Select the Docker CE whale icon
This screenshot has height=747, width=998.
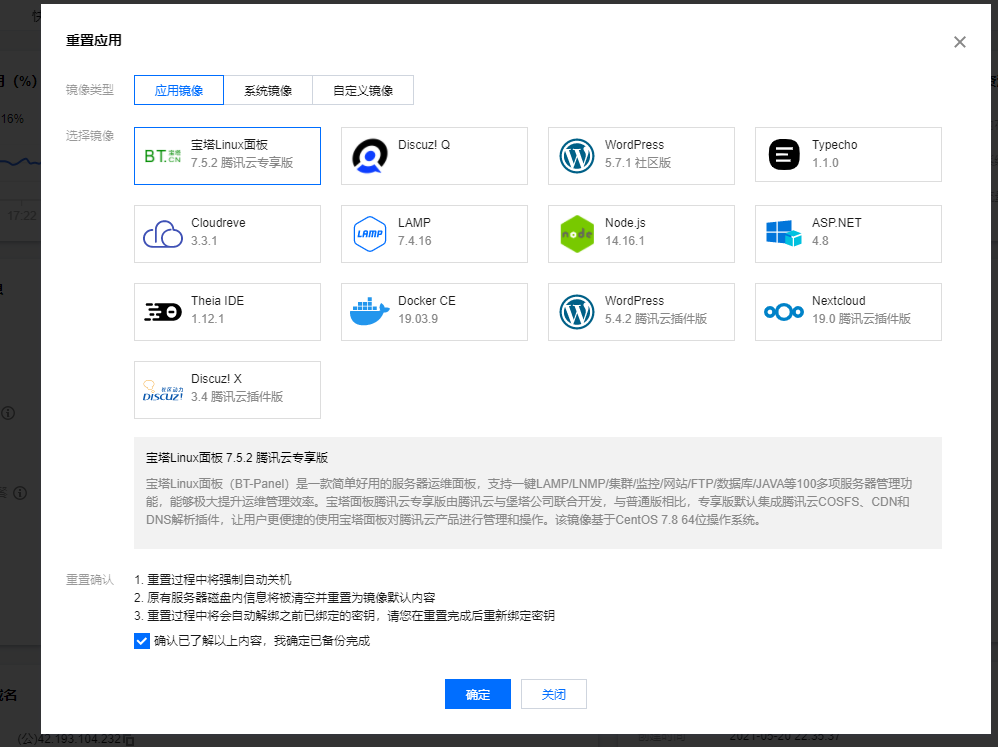(x=370, y=312)
